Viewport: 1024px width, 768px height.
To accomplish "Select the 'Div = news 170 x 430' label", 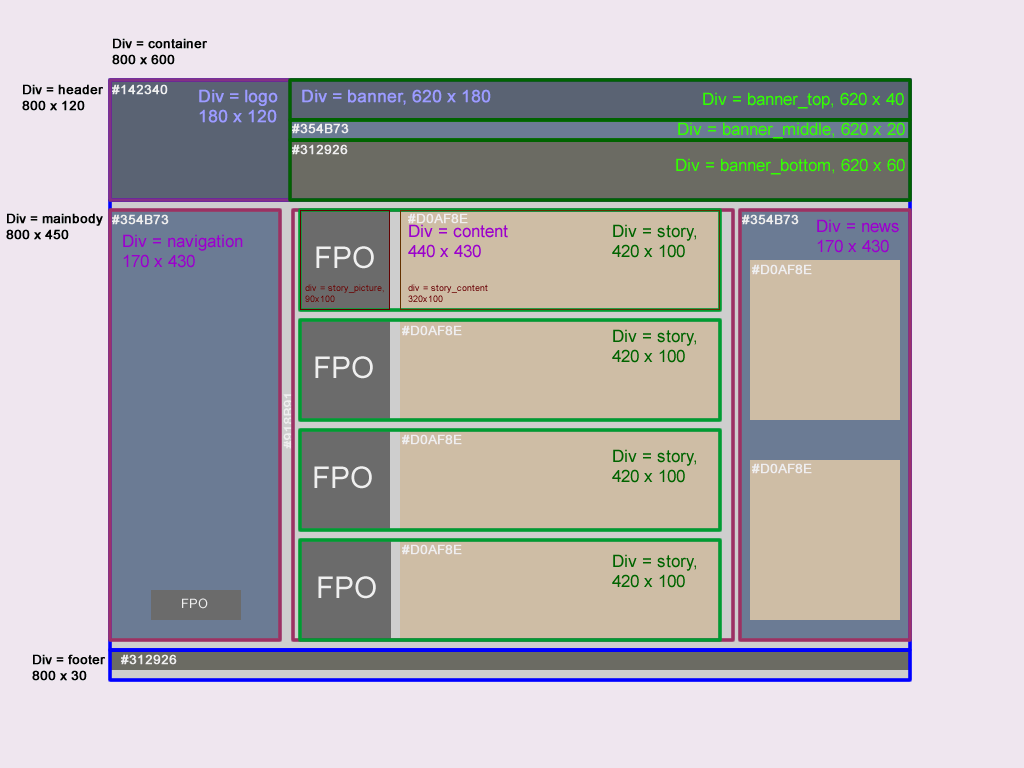I will point(857,236).
